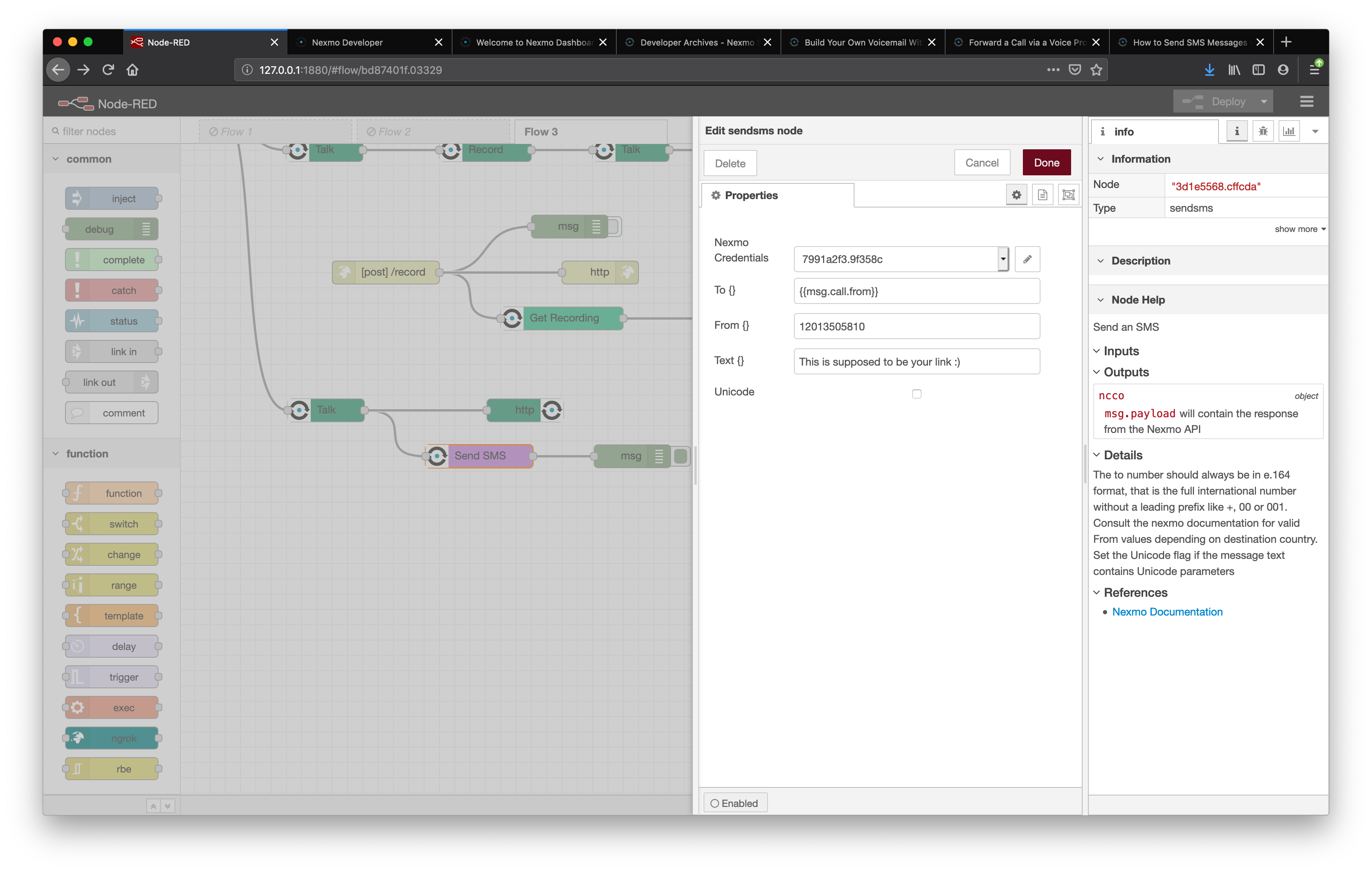Image resolution: width=1372 pixels, height=872 pixels.
Task: Select the link out node
Action: point(112,382)
